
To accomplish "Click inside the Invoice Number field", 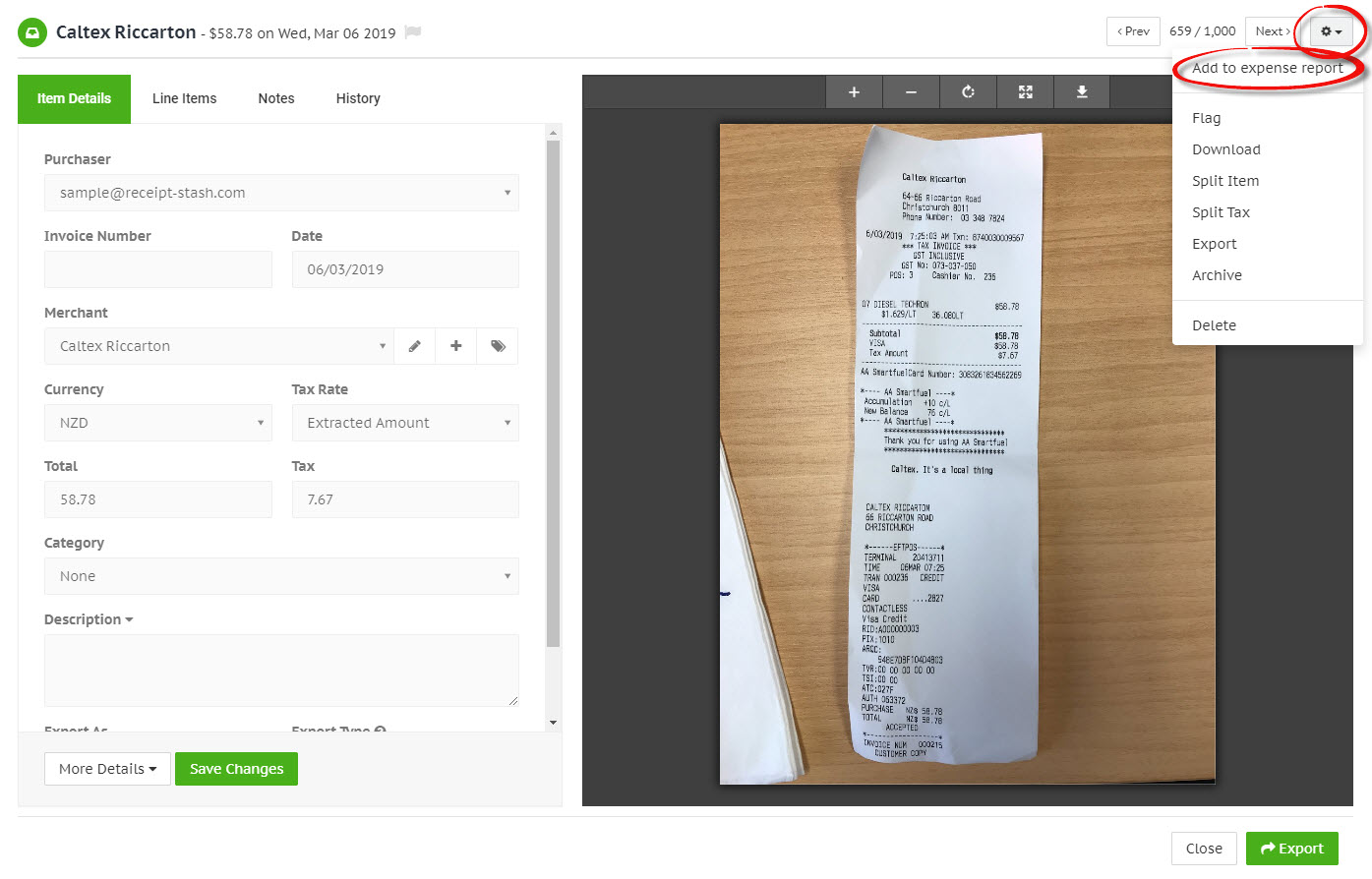I will [x=157, y=269].
